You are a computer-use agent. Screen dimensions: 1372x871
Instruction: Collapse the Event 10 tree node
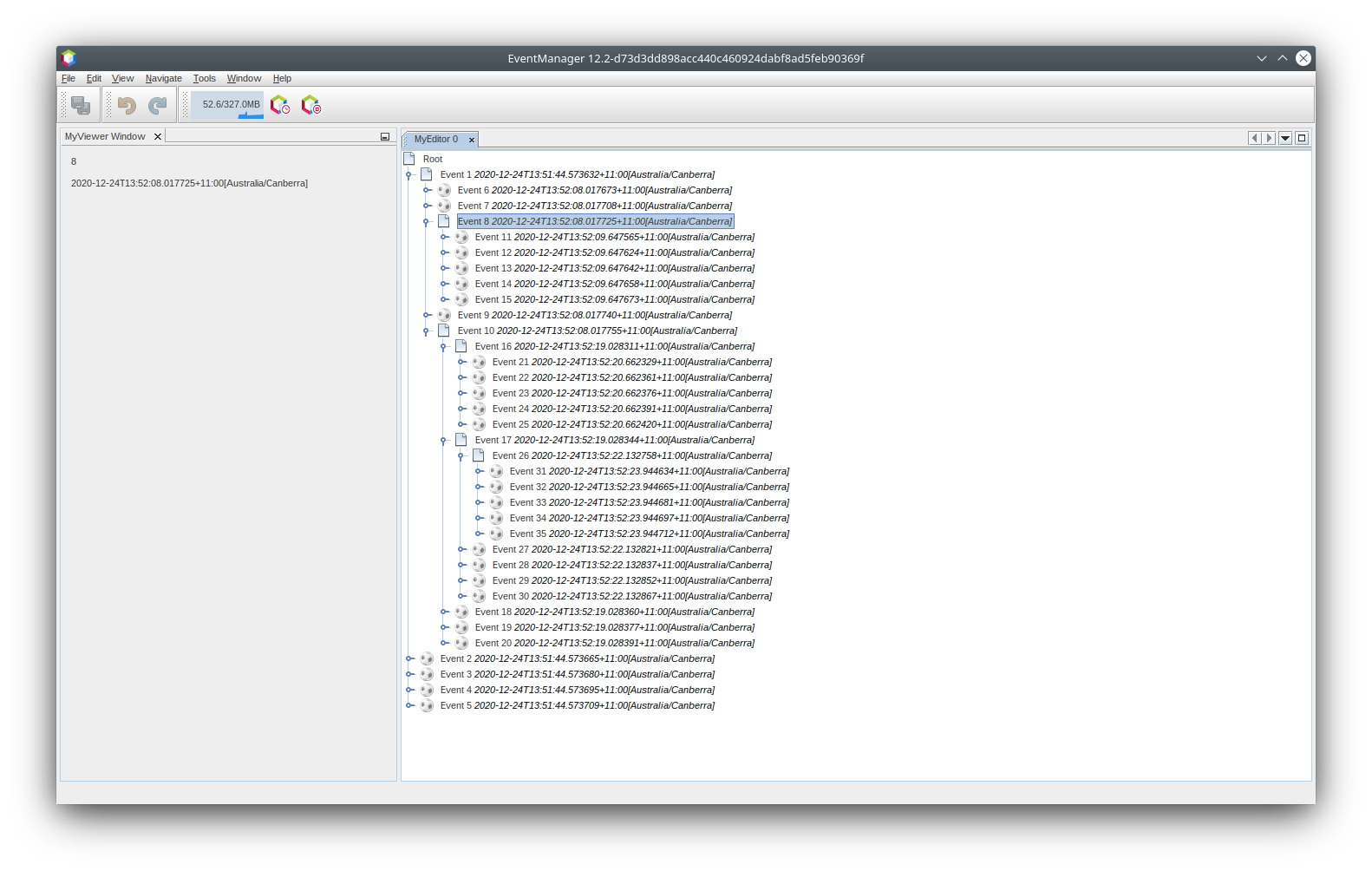pos(427,331)
